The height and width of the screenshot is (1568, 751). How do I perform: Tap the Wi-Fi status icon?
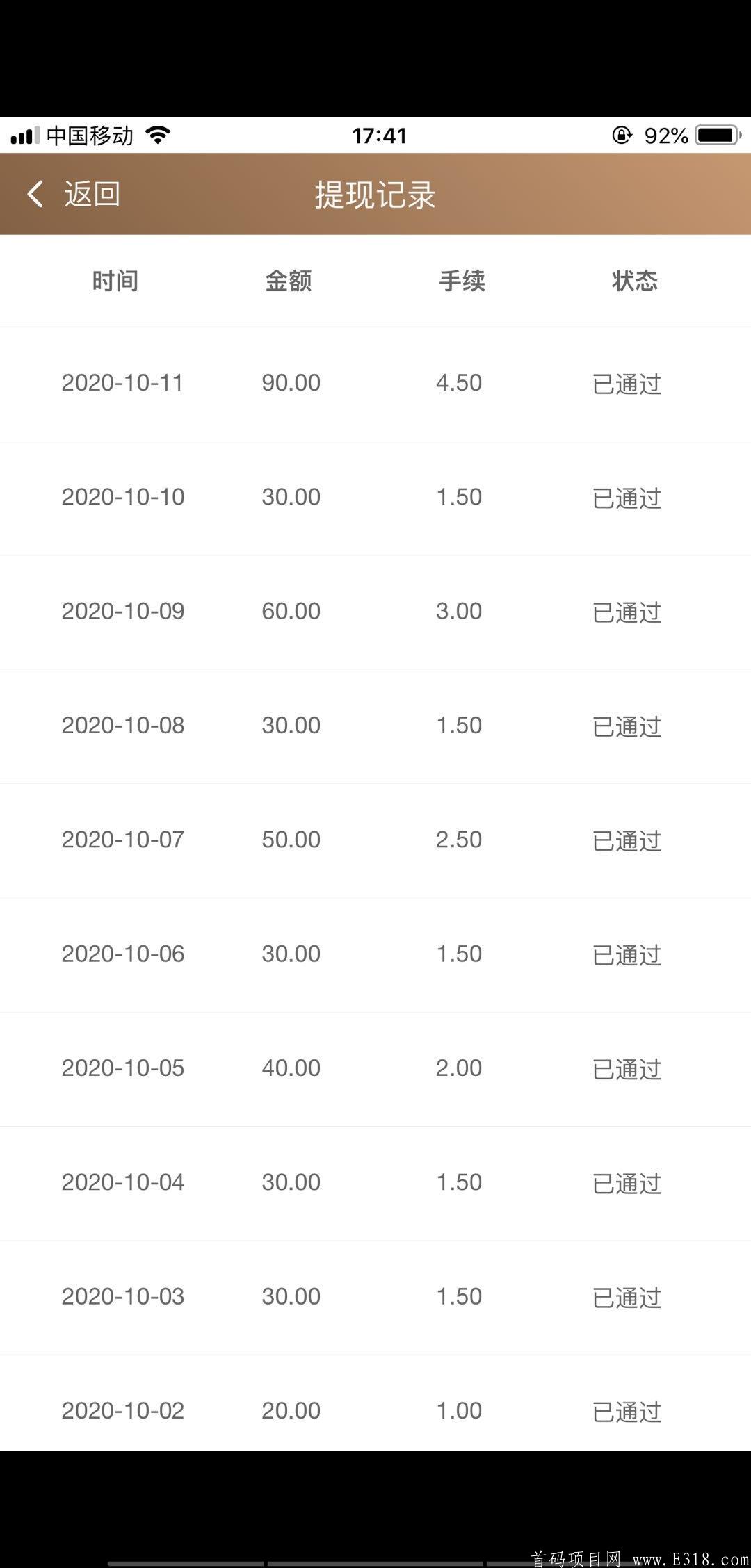coord(159,135)
